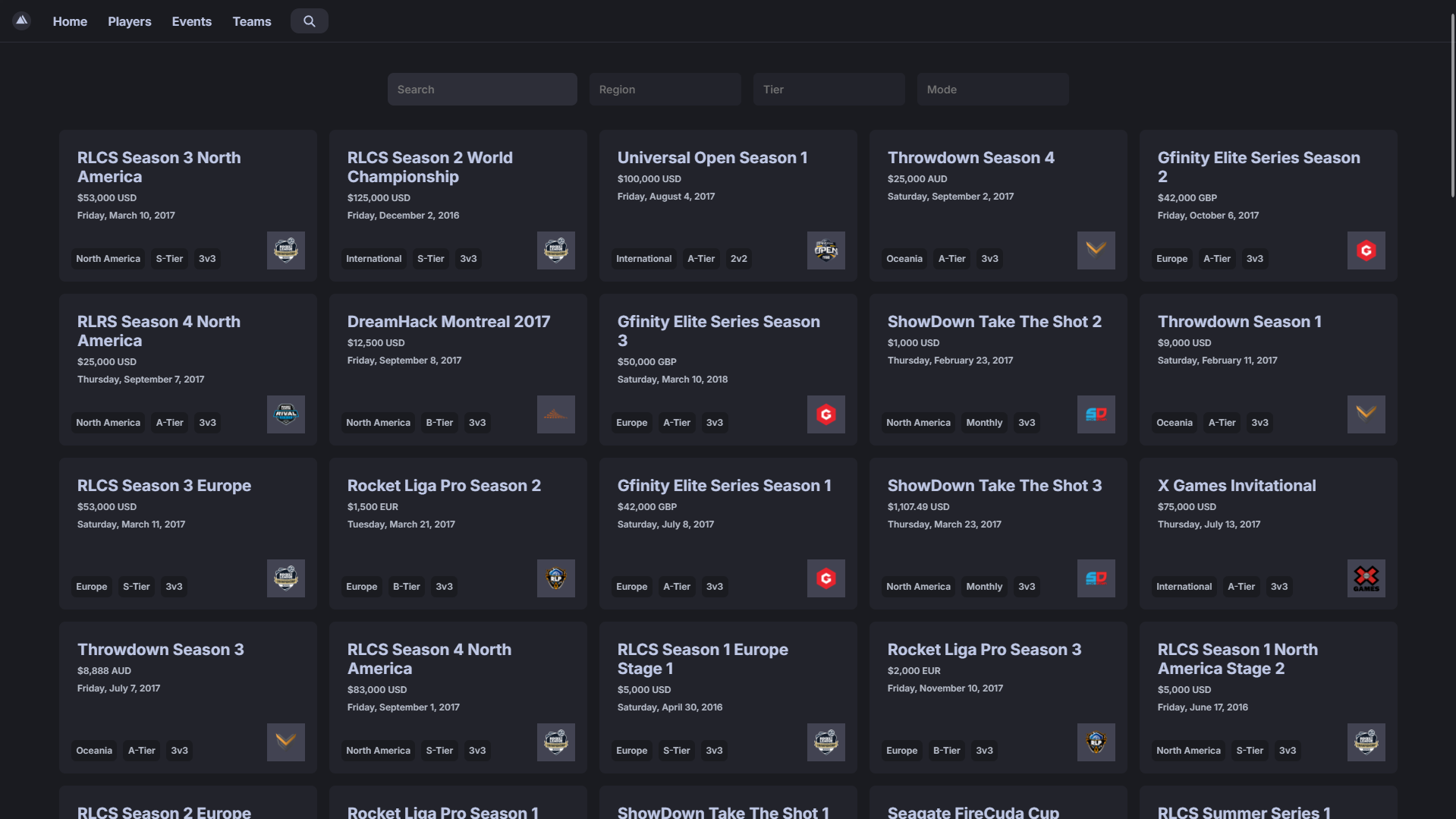
Task: Open RLCS Season 2 World Championship event title
Action: click(x=429, y=167)
